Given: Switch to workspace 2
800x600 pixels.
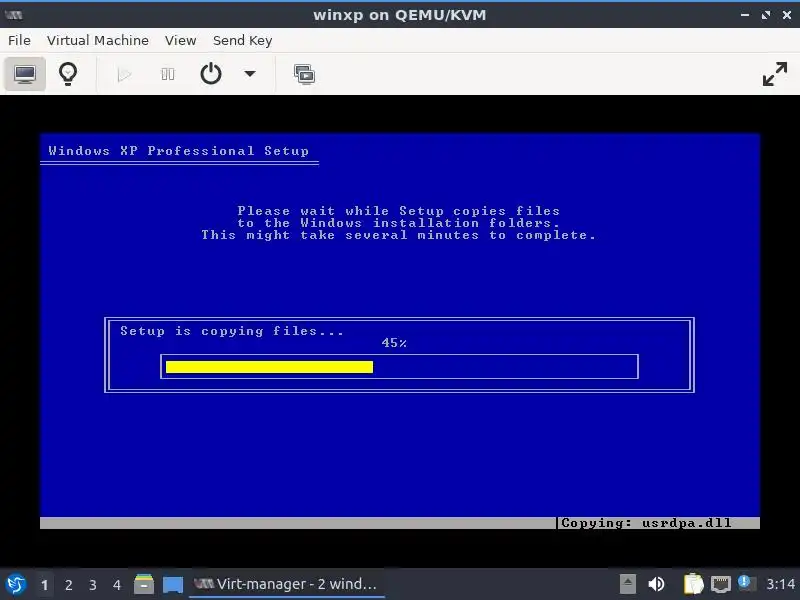Looking at the screenshot, I should click(x=68, y=585).
